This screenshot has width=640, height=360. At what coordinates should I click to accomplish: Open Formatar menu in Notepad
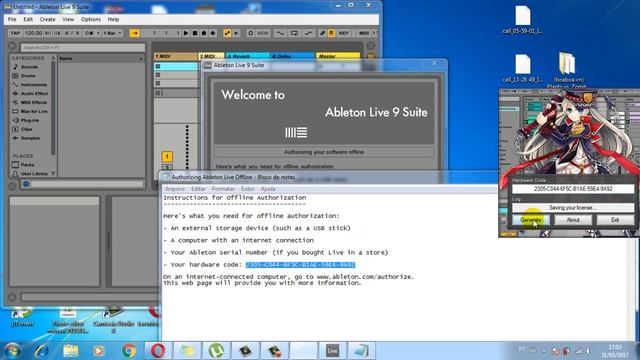coord(223,189)
